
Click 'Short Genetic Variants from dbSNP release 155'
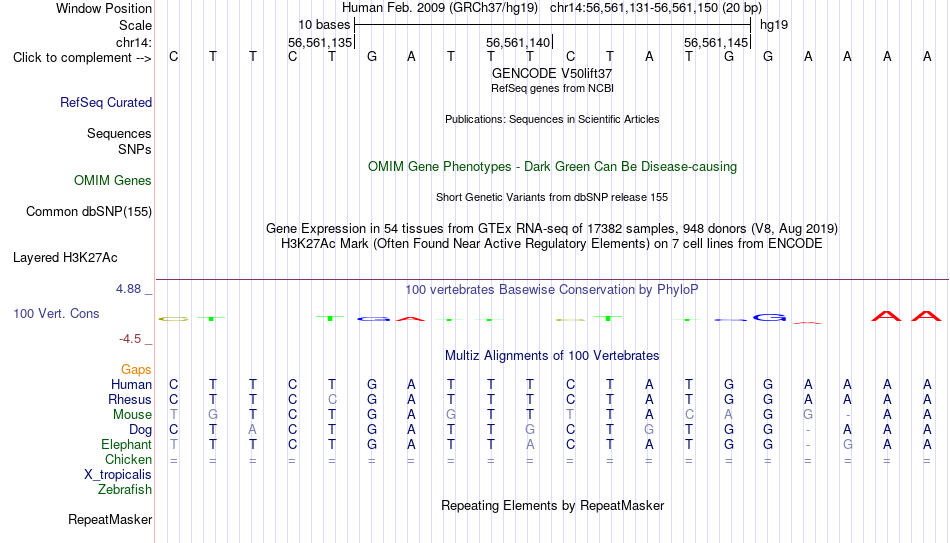pos(552,198)
